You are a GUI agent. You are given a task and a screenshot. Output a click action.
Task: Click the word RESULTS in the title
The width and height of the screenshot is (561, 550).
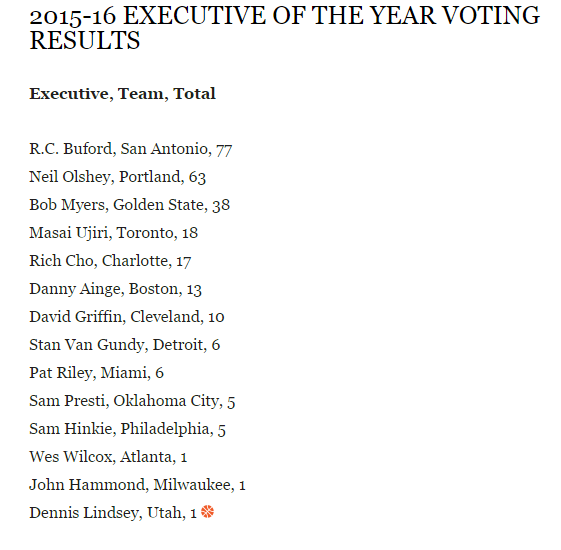coord(85,40)
